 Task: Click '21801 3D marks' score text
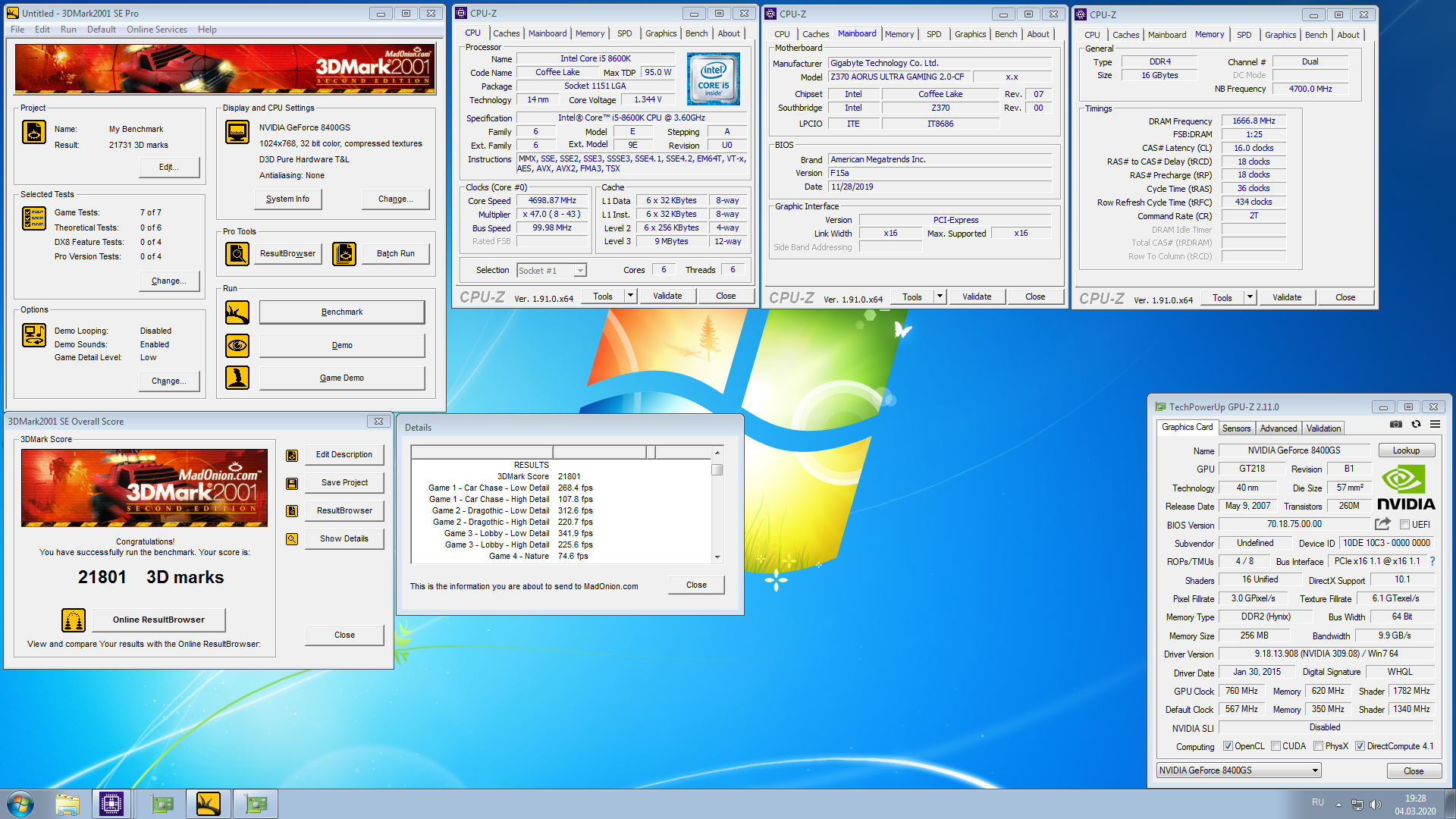coord(151,578)
